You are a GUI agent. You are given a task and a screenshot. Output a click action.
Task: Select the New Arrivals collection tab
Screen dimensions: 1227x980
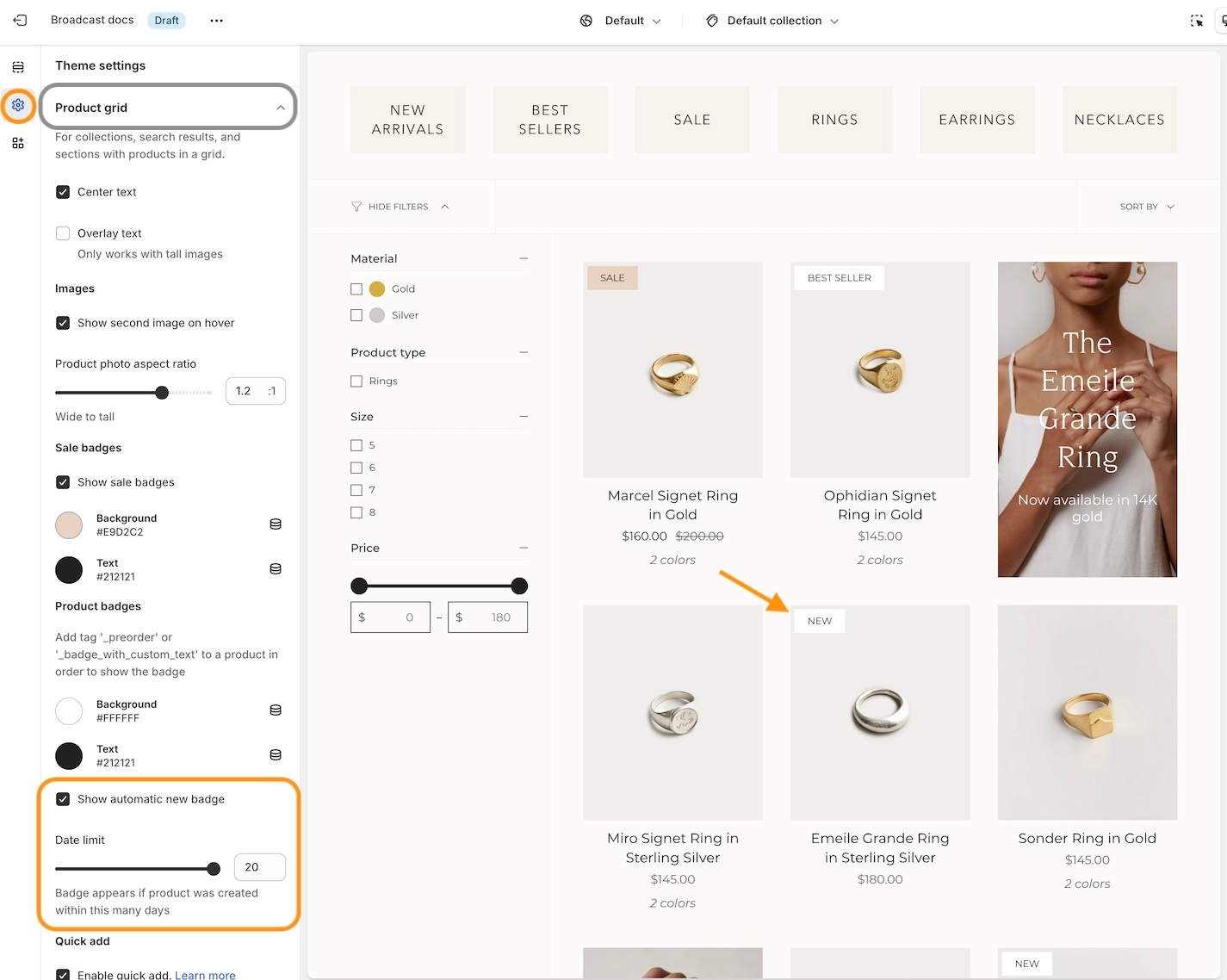click(x=407, y=120)
